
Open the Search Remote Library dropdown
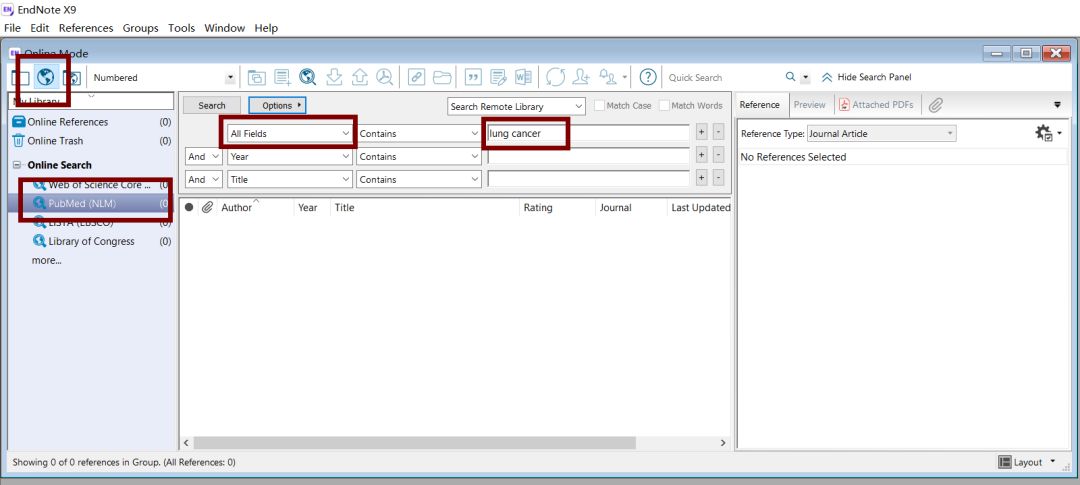point(516,107)
